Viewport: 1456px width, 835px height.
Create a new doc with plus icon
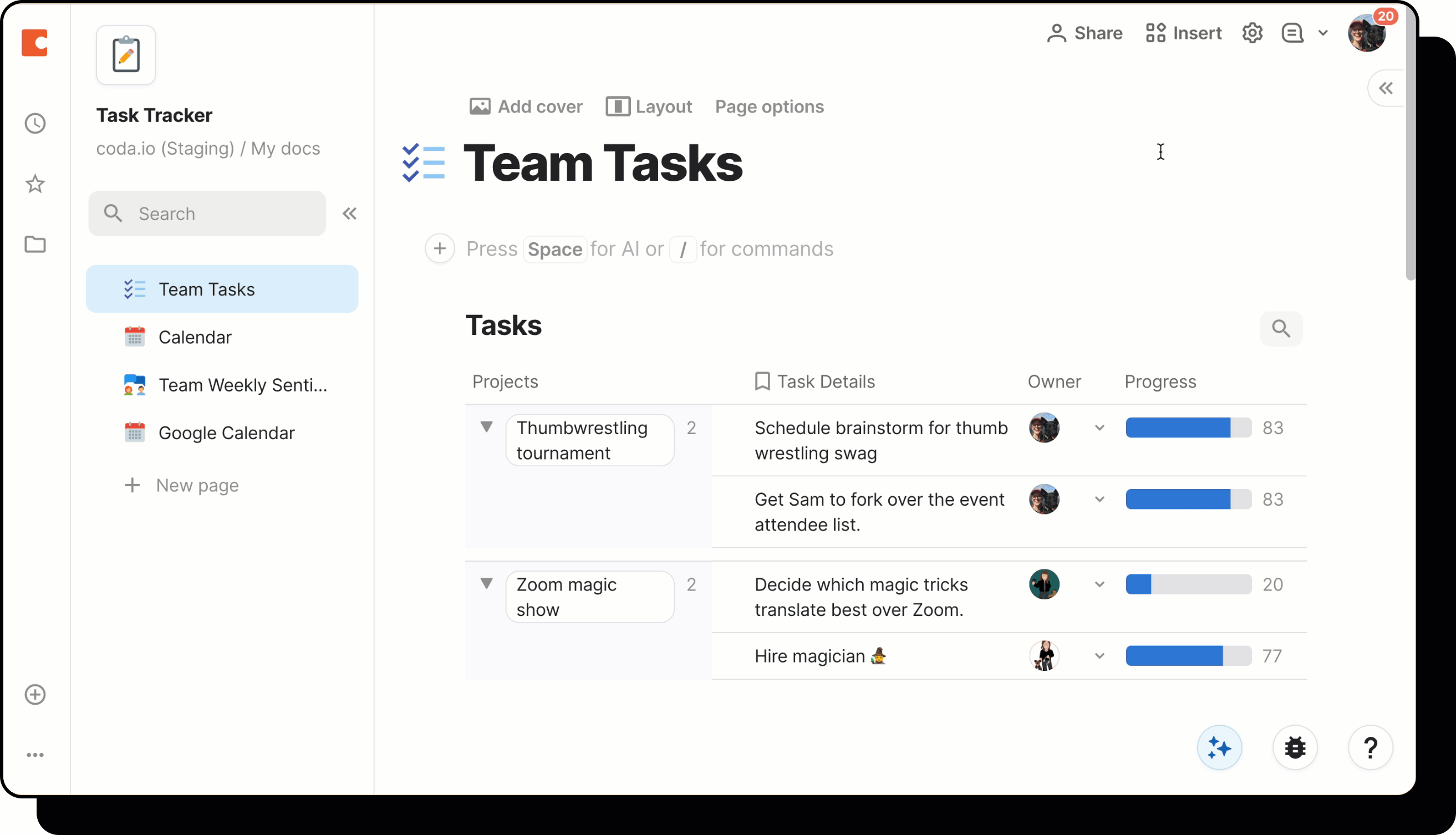[35, 695]
